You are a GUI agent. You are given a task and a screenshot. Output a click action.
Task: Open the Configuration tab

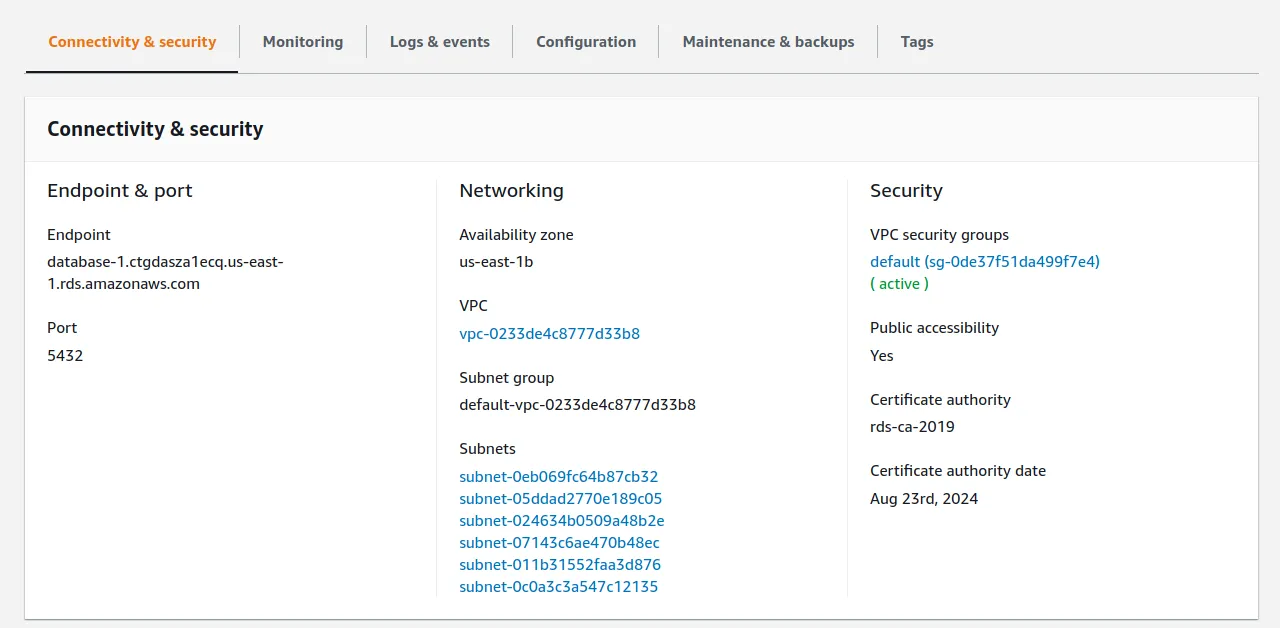pos(585,42)
